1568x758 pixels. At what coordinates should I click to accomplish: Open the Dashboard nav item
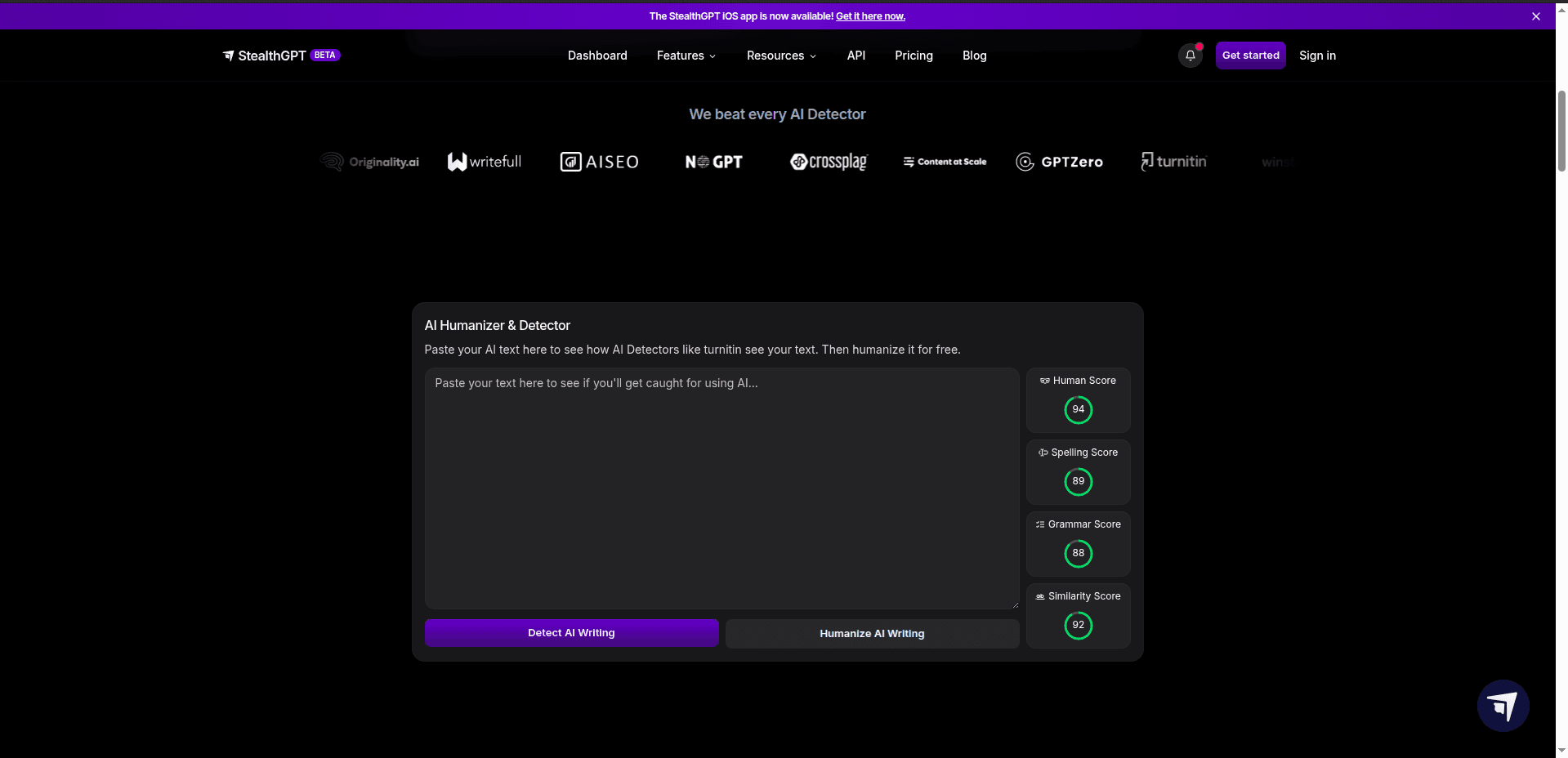[597, 56]
